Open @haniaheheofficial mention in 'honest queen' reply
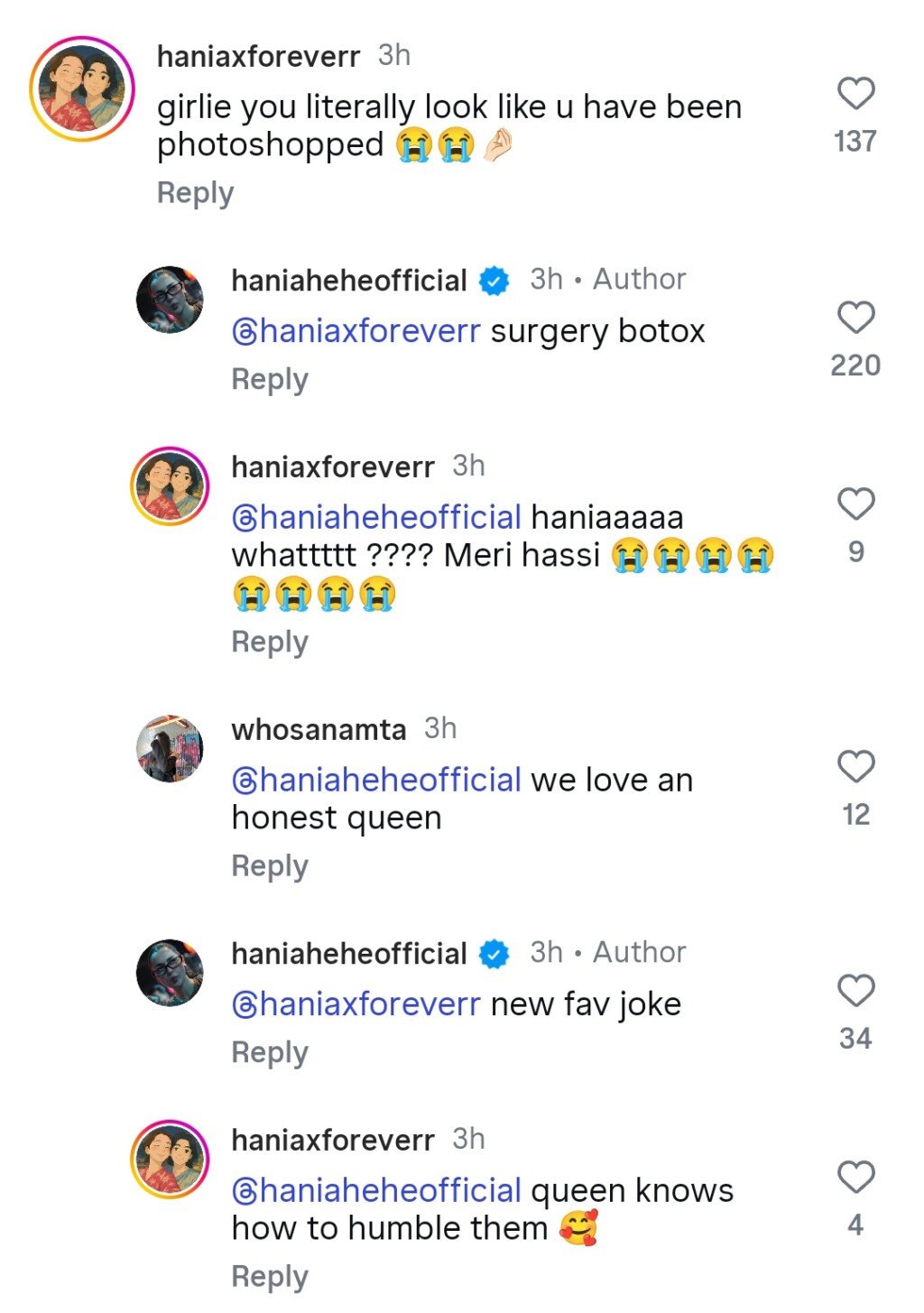Image resolution: width=924 pixels, height=1313 pixels. tap(376, 780)
